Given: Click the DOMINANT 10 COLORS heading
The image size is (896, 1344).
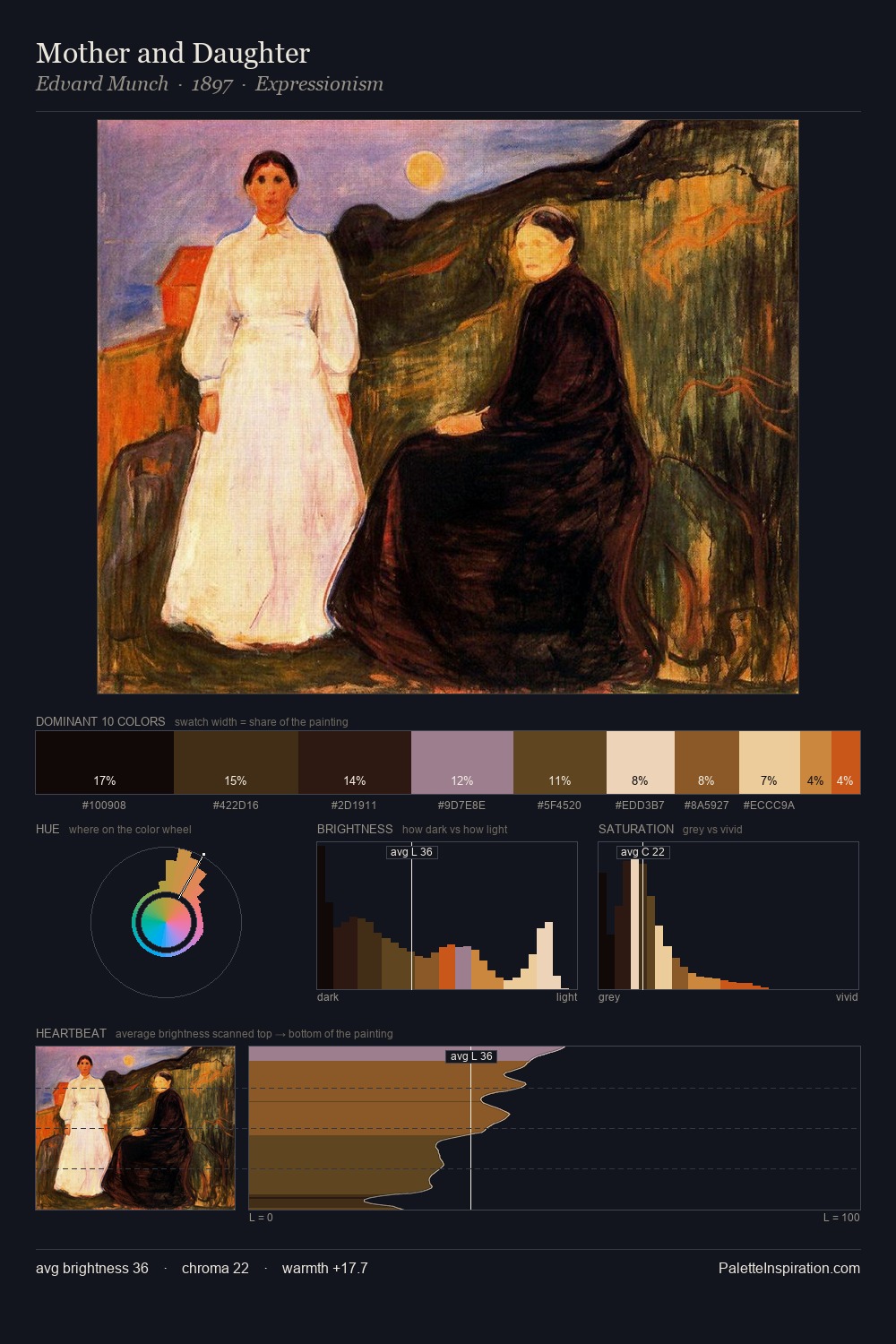Looking at the screenshot, I should (x=100, y=722).
